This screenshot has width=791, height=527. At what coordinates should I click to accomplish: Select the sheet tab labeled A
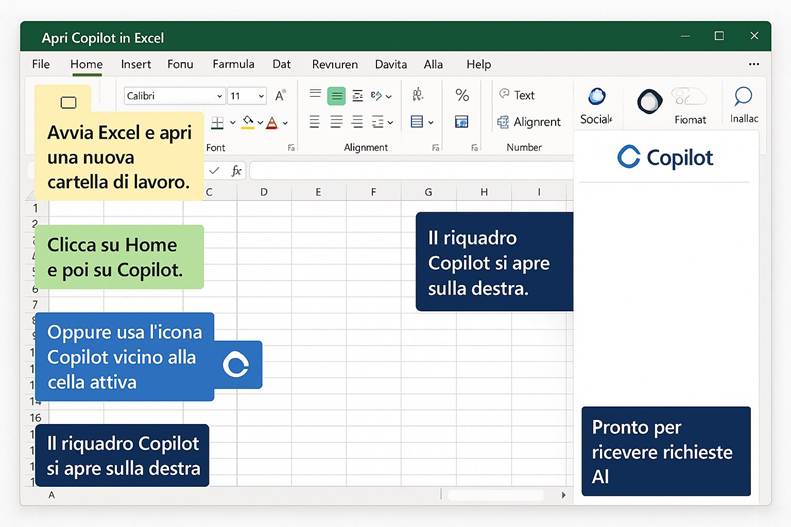51,495
